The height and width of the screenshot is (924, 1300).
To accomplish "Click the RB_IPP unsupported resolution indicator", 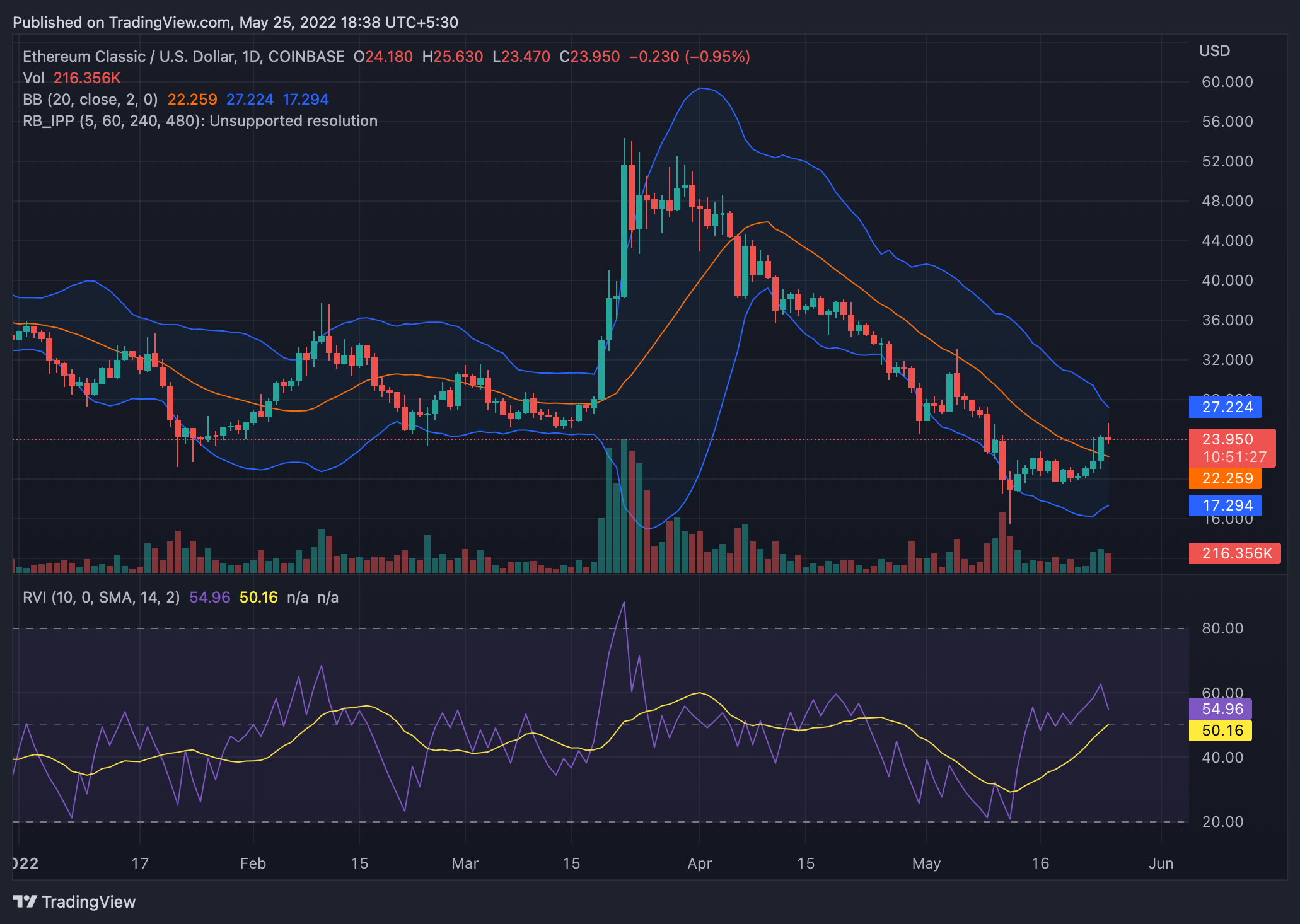I will click(x=200, y=120).
